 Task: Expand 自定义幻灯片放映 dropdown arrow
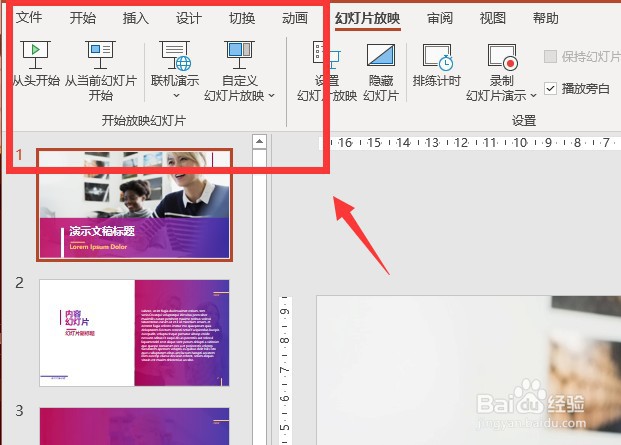[x=272, y=95]
